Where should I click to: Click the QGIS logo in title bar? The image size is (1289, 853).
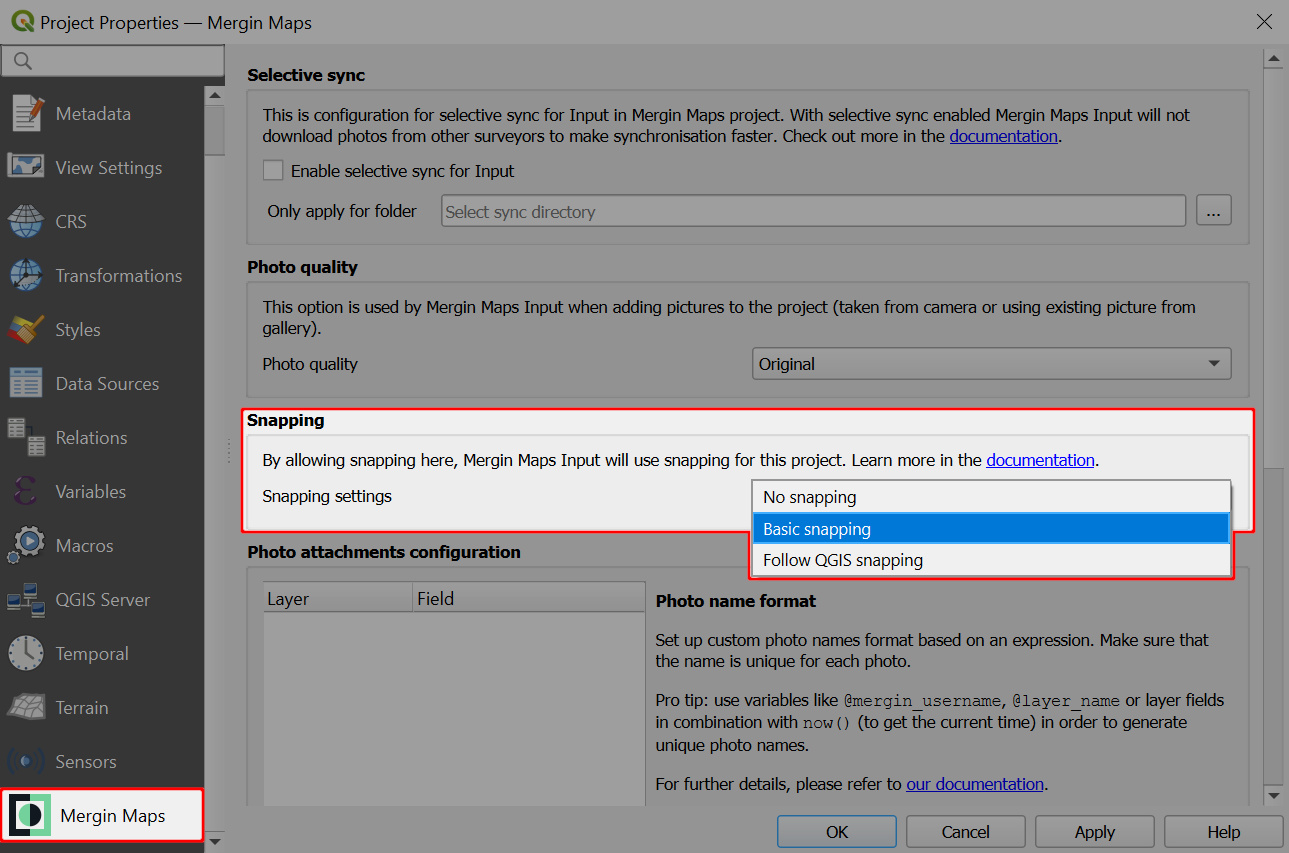coord(21,22)
